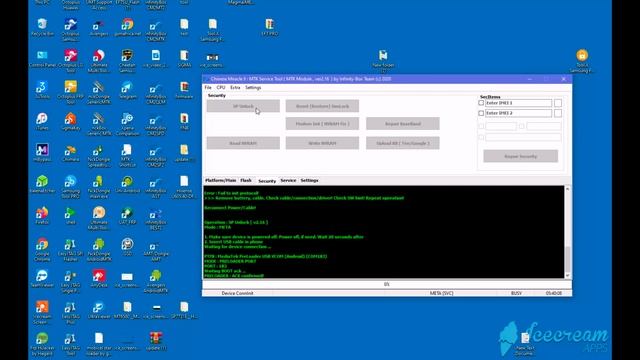Tick the square box right of IMEI 2 field

(558, 113)
